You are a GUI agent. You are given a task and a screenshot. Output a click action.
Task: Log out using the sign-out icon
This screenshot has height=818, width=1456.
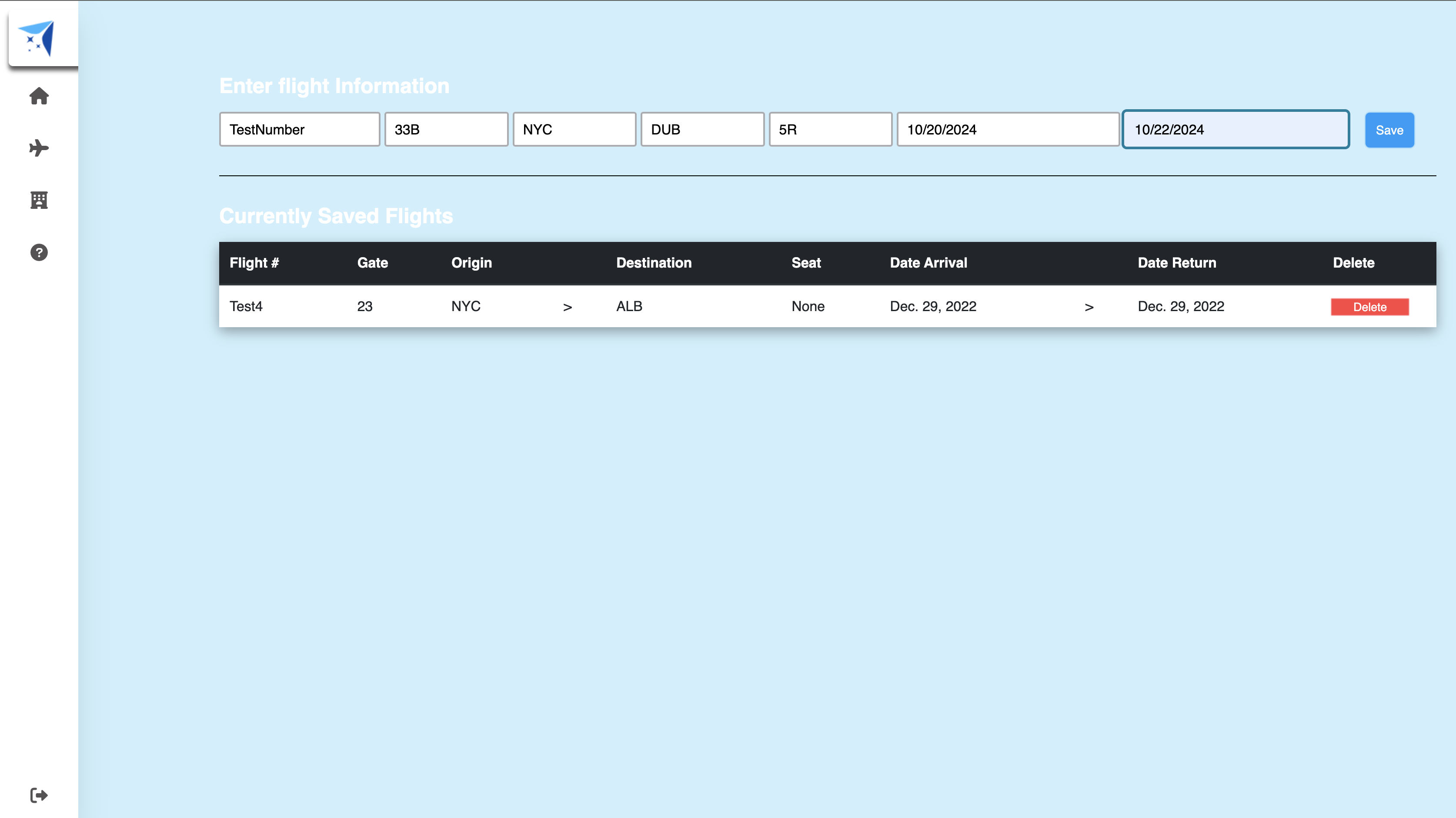[x=39, y=794]
